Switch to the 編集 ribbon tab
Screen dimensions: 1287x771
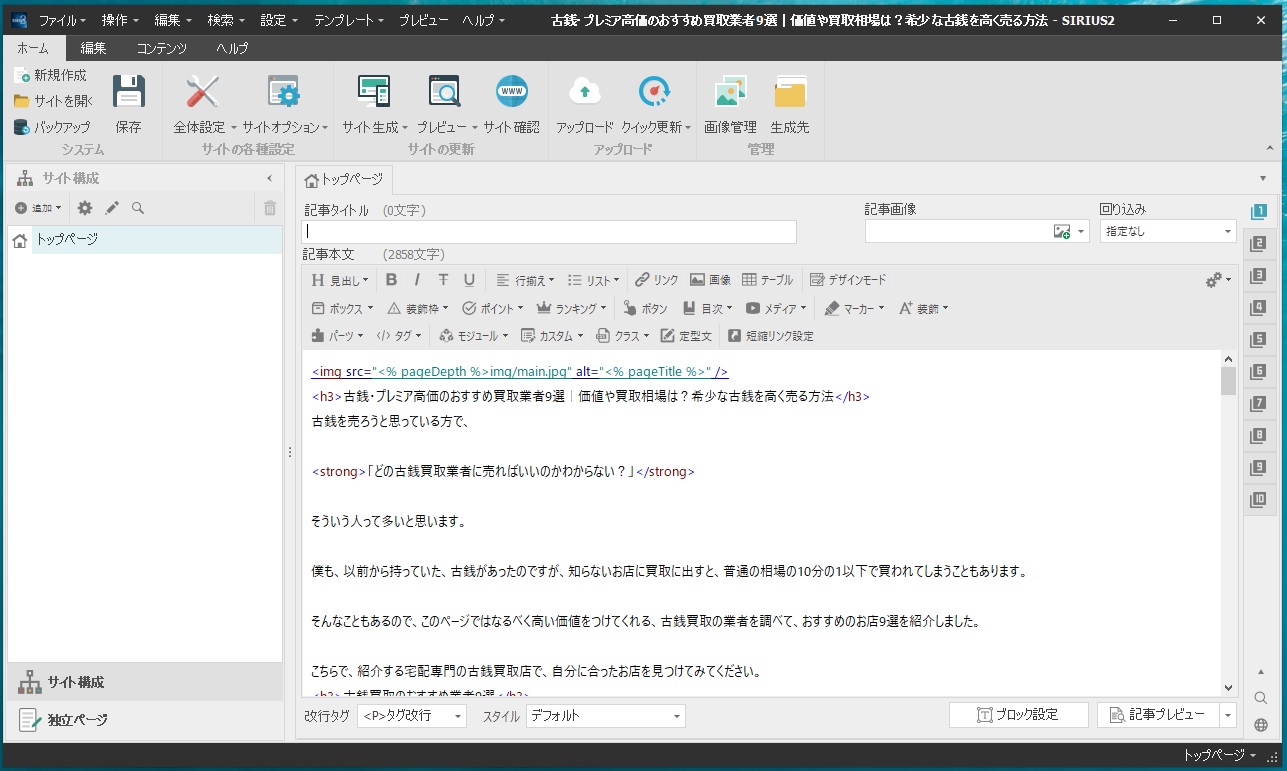click(93, 48)
